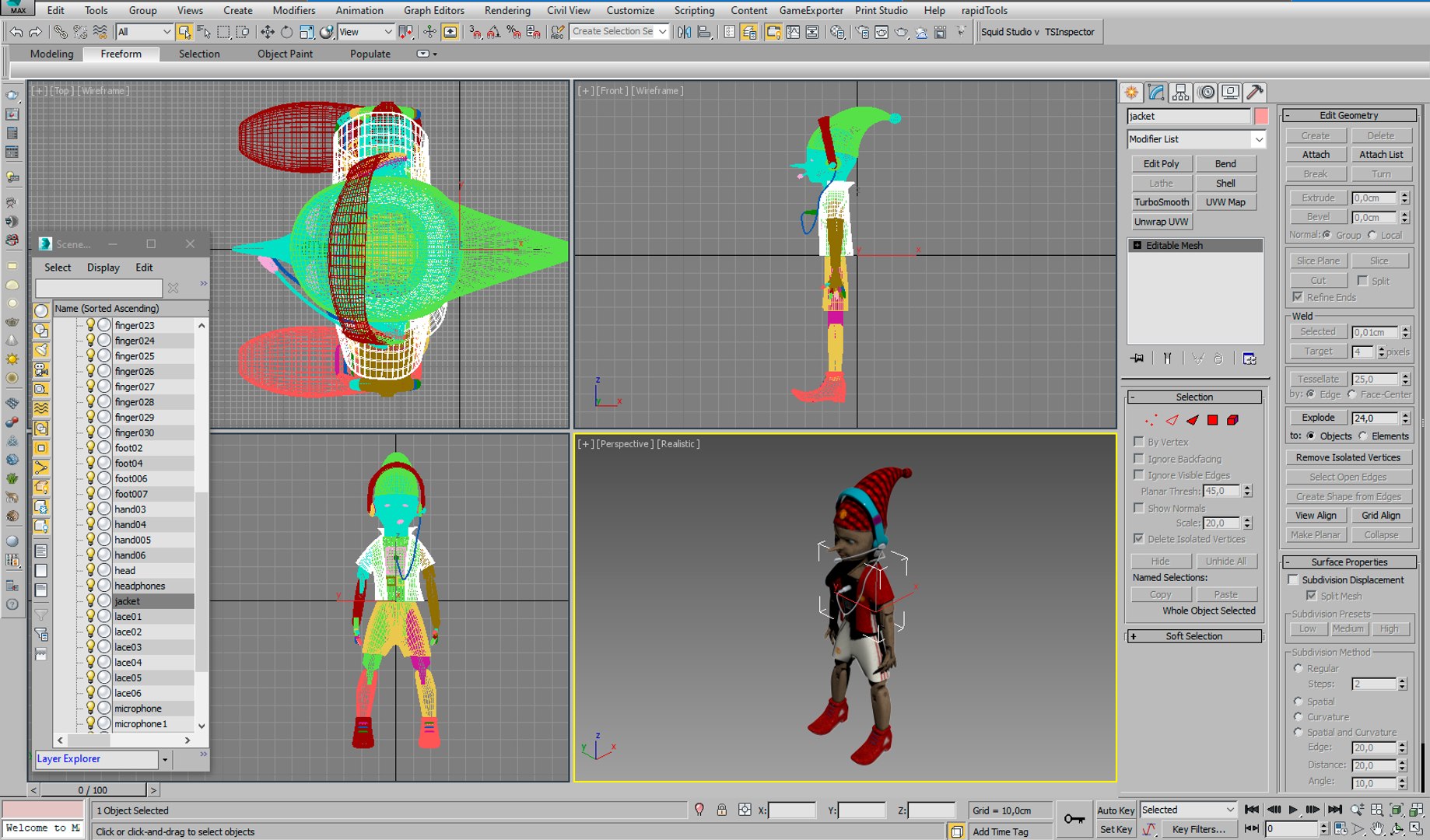The image size is (1430, 840).
Task: Select Local normal radio button
Action: click(1372, 235)
